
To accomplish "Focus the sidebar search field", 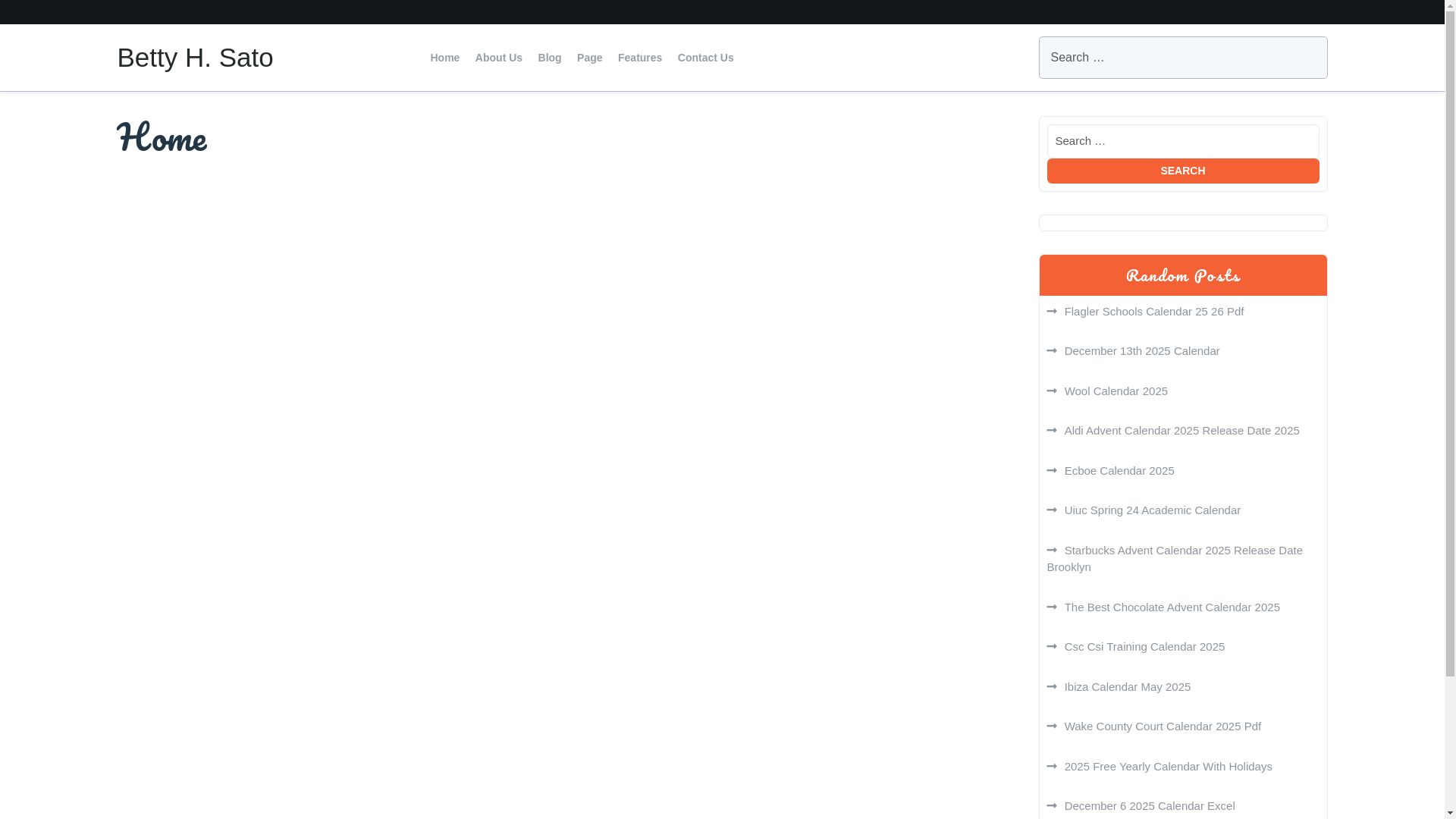I will click(x=1182, y=141).
